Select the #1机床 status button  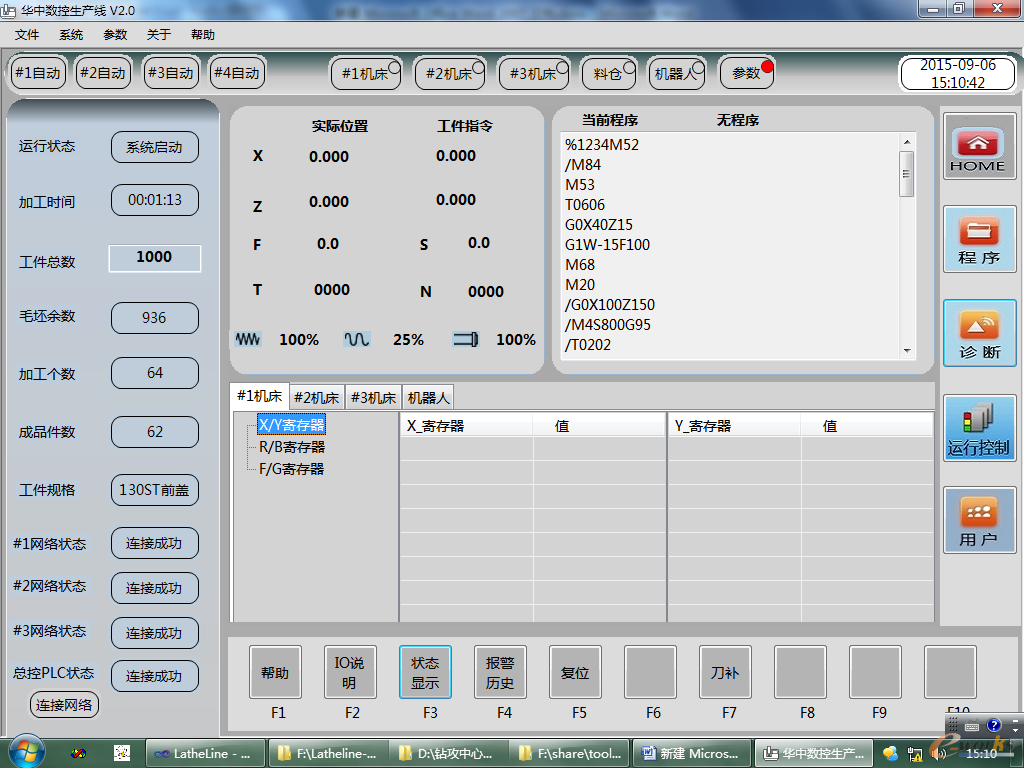(366, 73)
